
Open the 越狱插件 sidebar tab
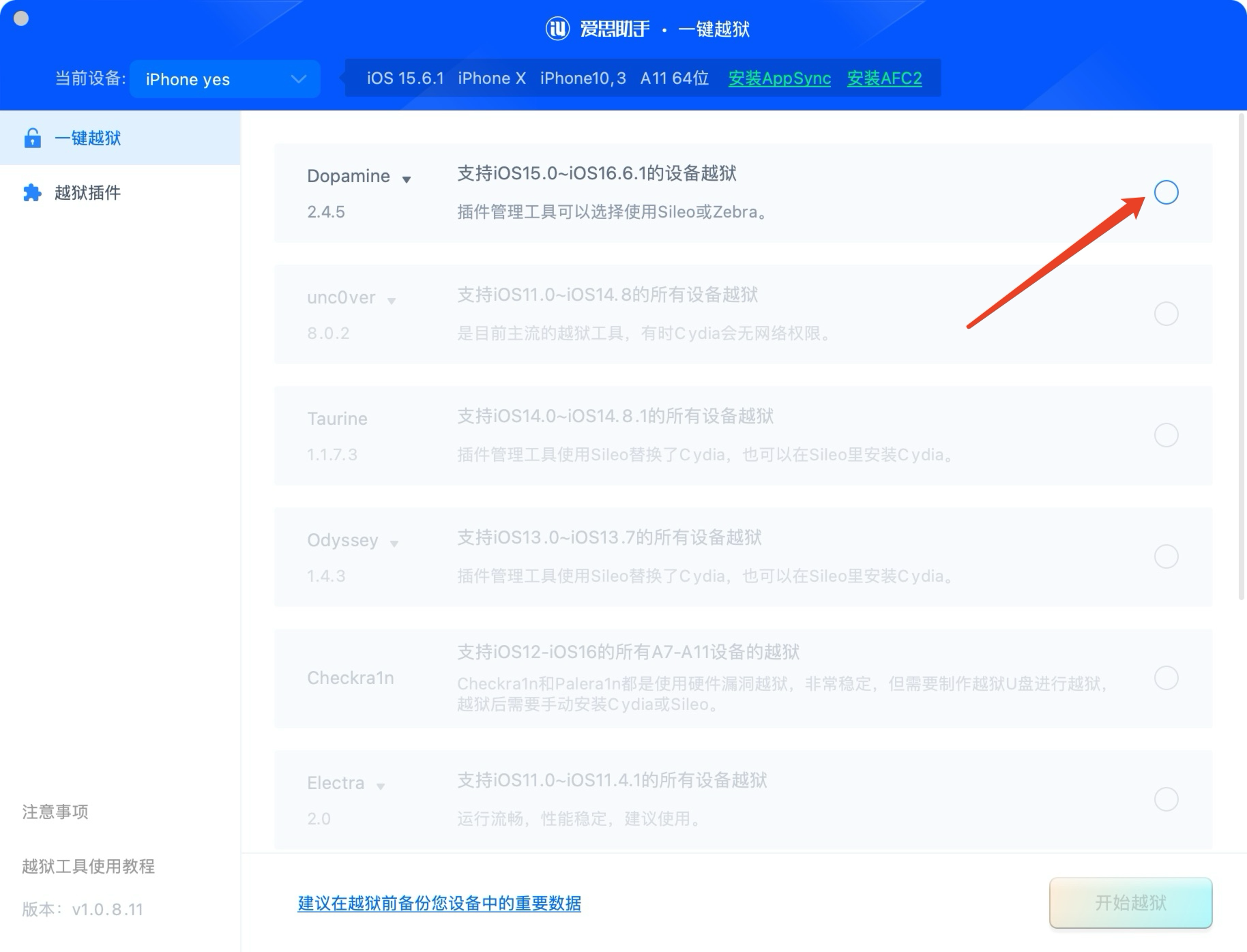coord(87,193)
